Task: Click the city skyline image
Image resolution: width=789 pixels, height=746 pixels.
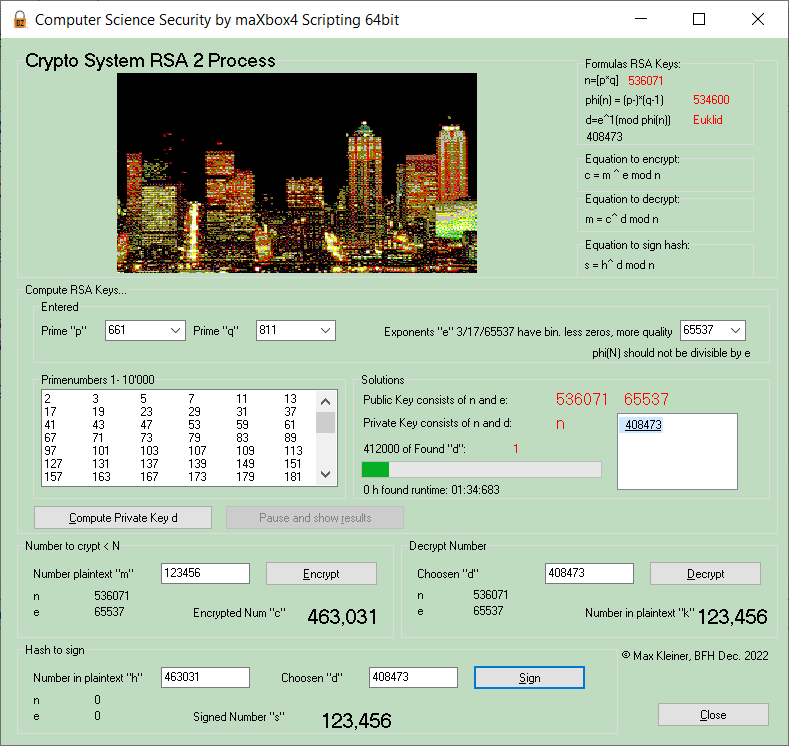Action: 297,173
